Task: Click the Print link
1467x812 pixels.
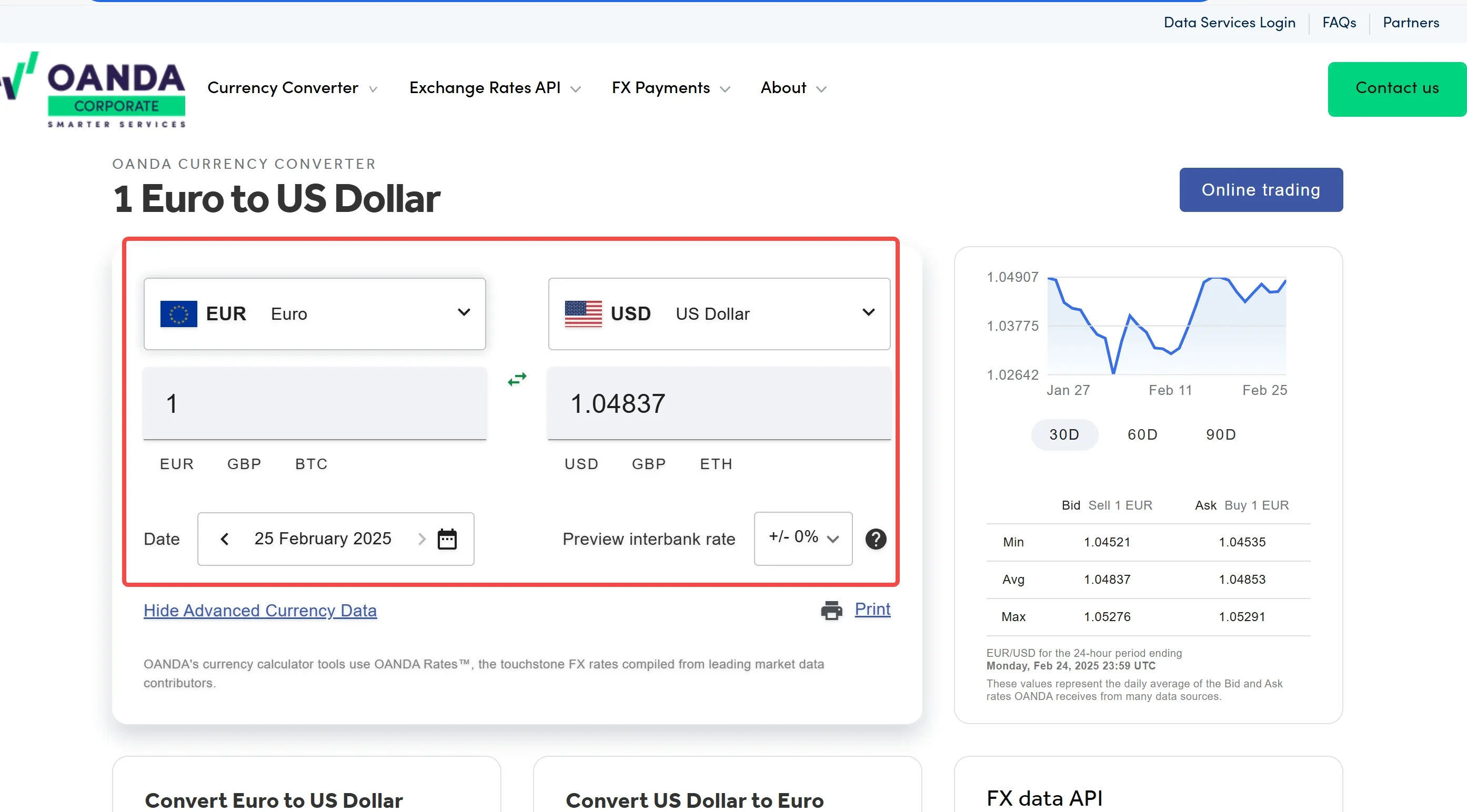Action: click(872, 609)
